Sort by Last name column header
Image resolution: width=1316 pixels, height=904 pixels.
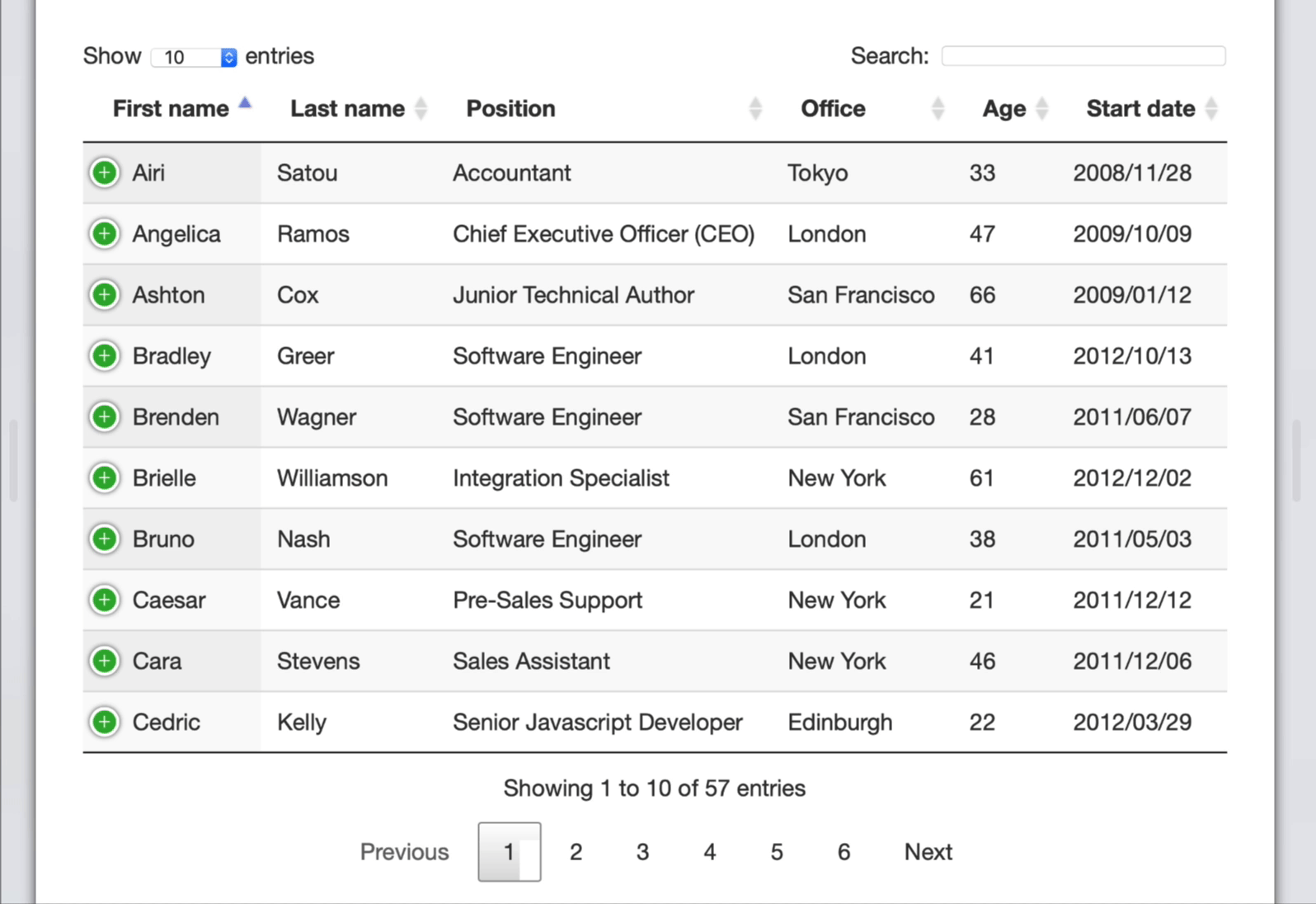click(x=347, y=109)
